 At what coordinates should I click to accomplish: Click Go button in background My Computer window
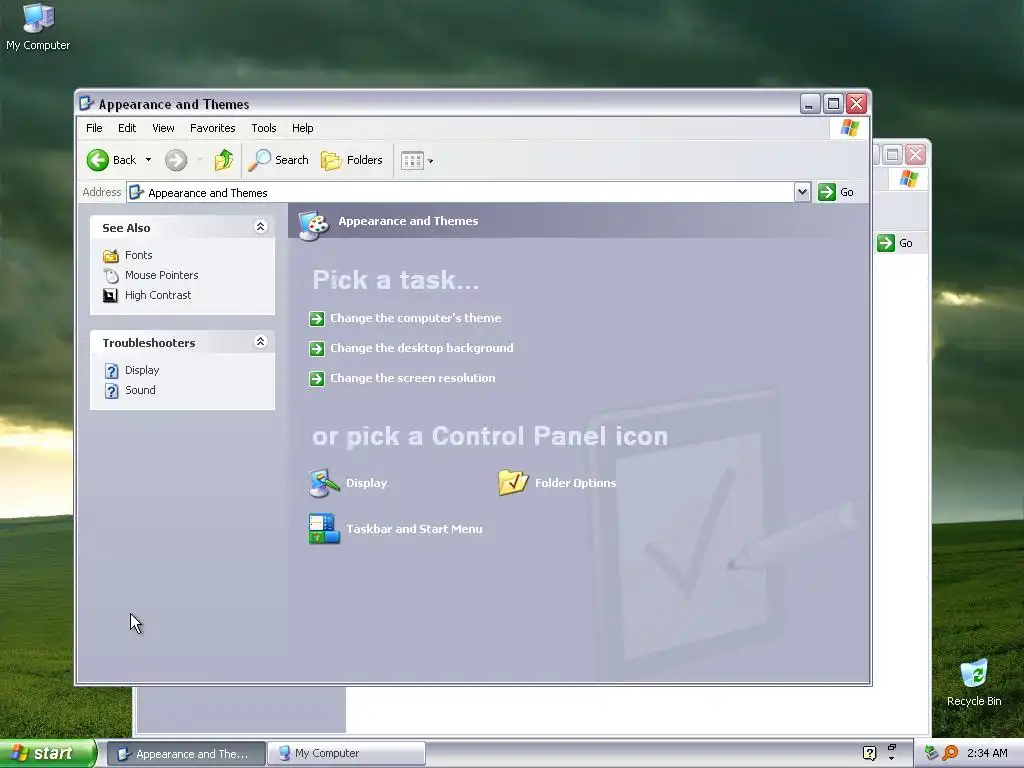(895, 243)
